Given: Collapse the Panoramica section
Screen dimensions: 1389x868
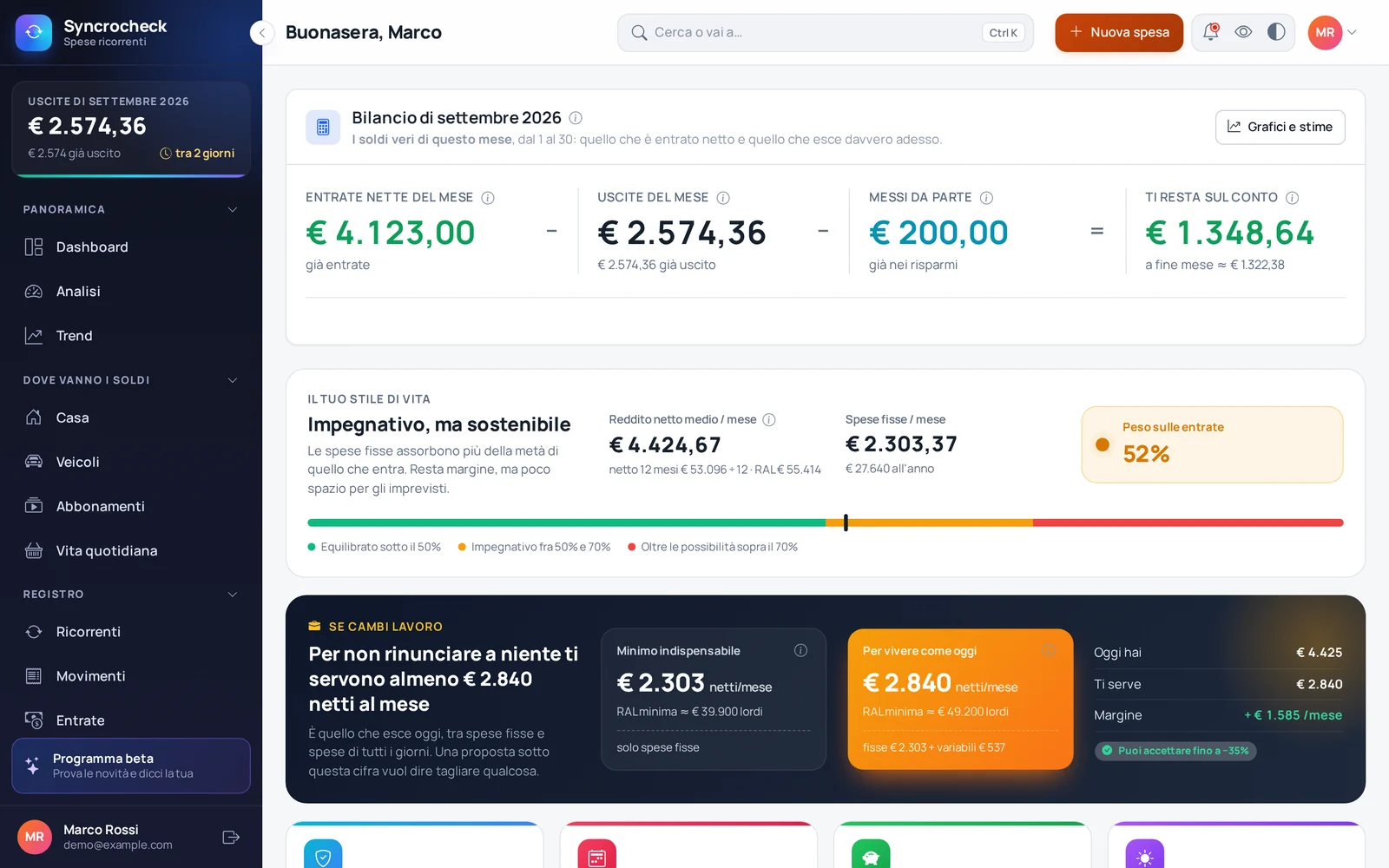Looking at the screenshot, I should (x=232, y=209).
